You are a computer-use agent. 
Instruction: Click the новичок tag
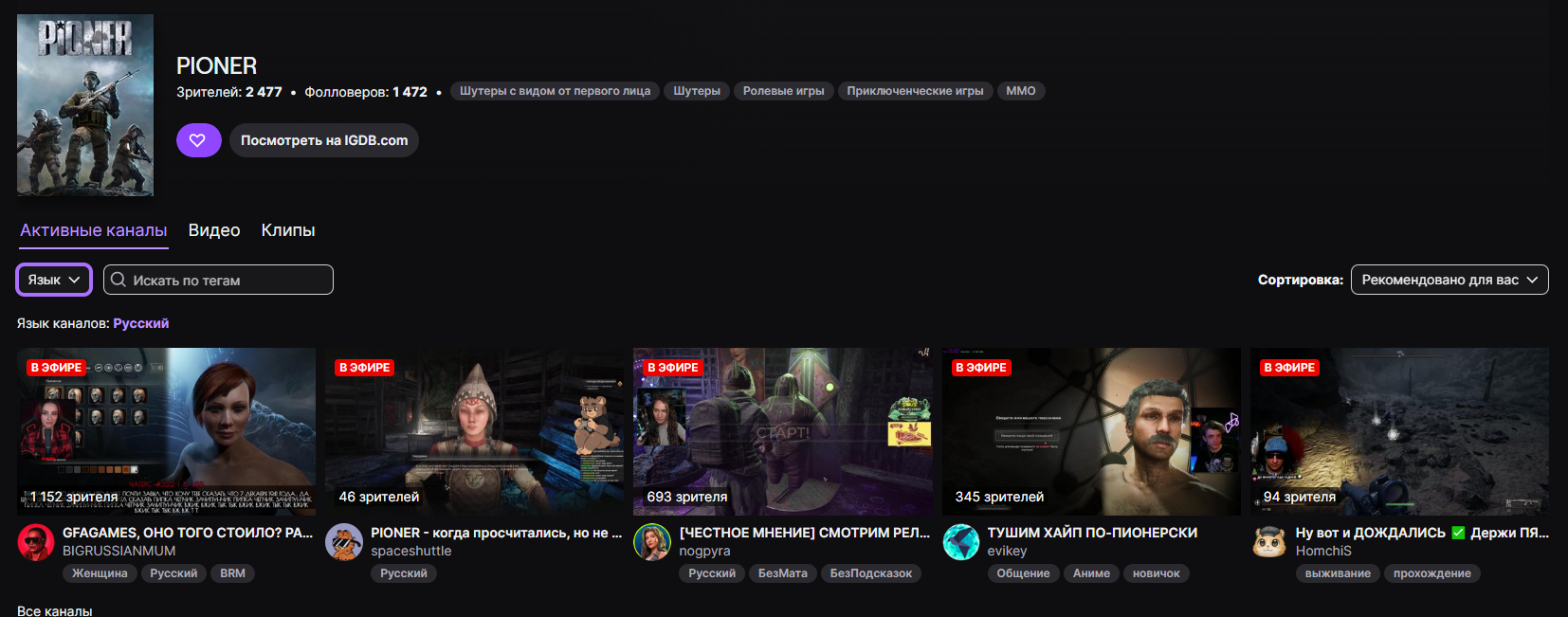pos(1157,573)
